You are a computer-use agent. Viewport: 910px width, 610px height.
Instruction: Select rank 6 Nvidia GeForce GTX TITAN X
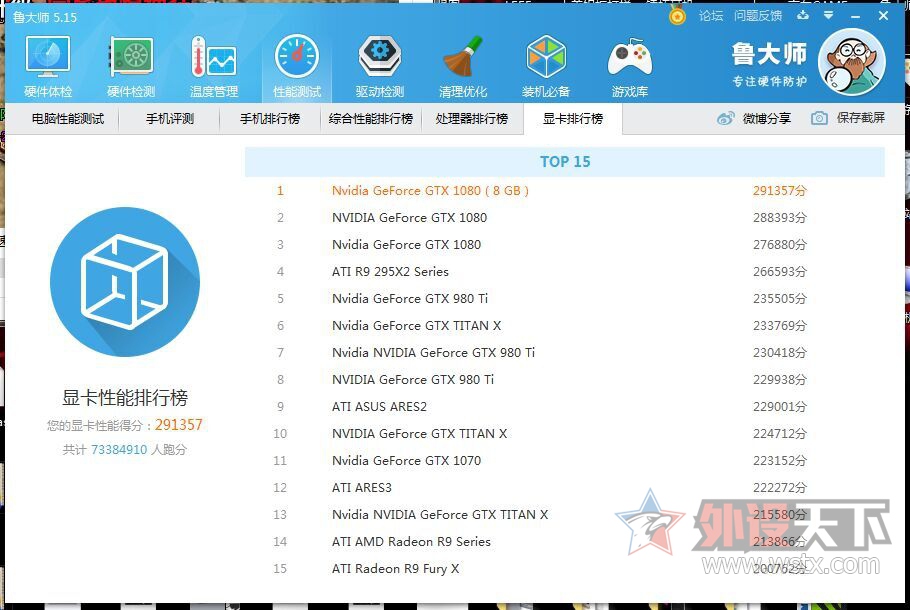pos(565,326)
